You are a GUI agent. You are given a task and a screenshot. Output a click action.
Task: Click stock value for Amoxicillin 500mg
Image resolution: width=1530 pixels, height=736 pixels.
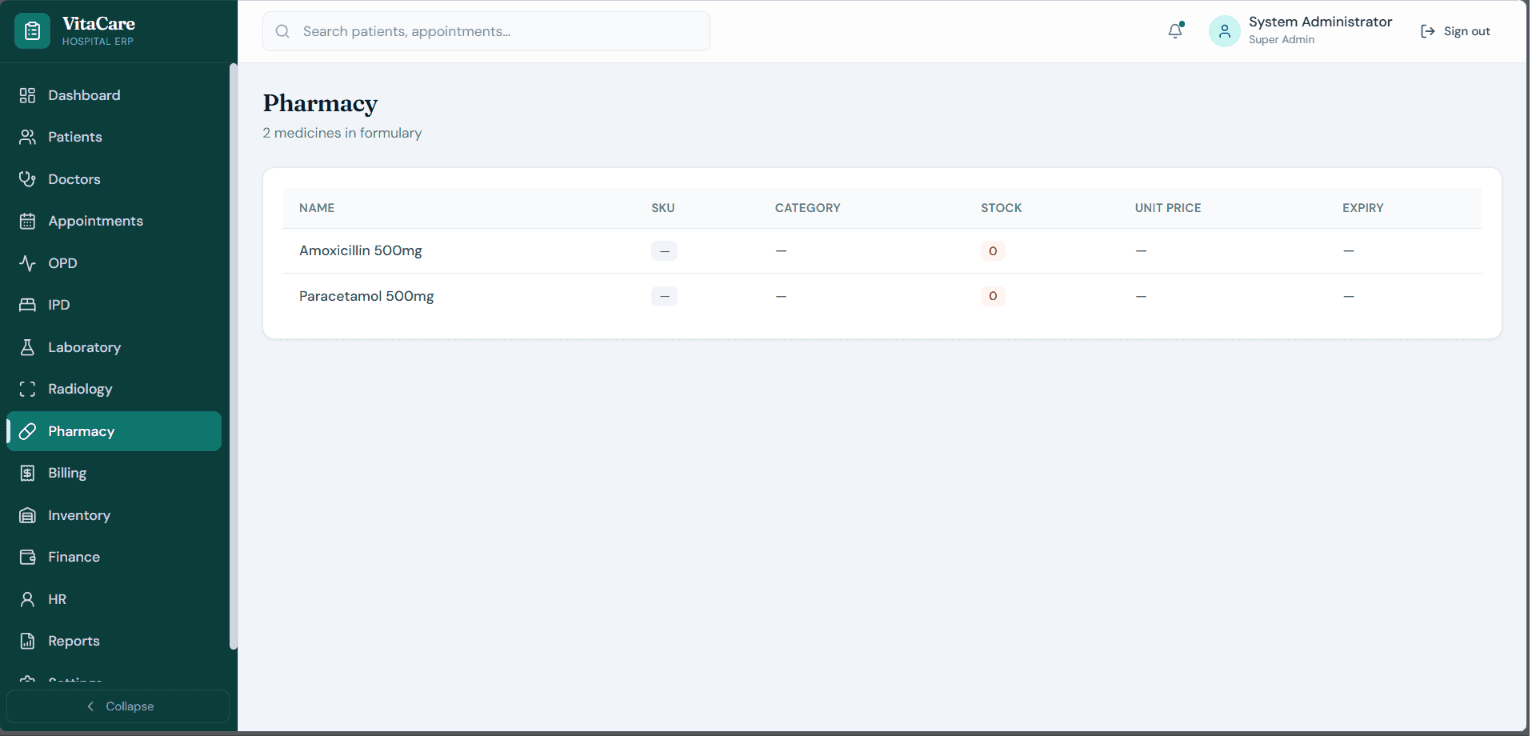tap(993, 251)
